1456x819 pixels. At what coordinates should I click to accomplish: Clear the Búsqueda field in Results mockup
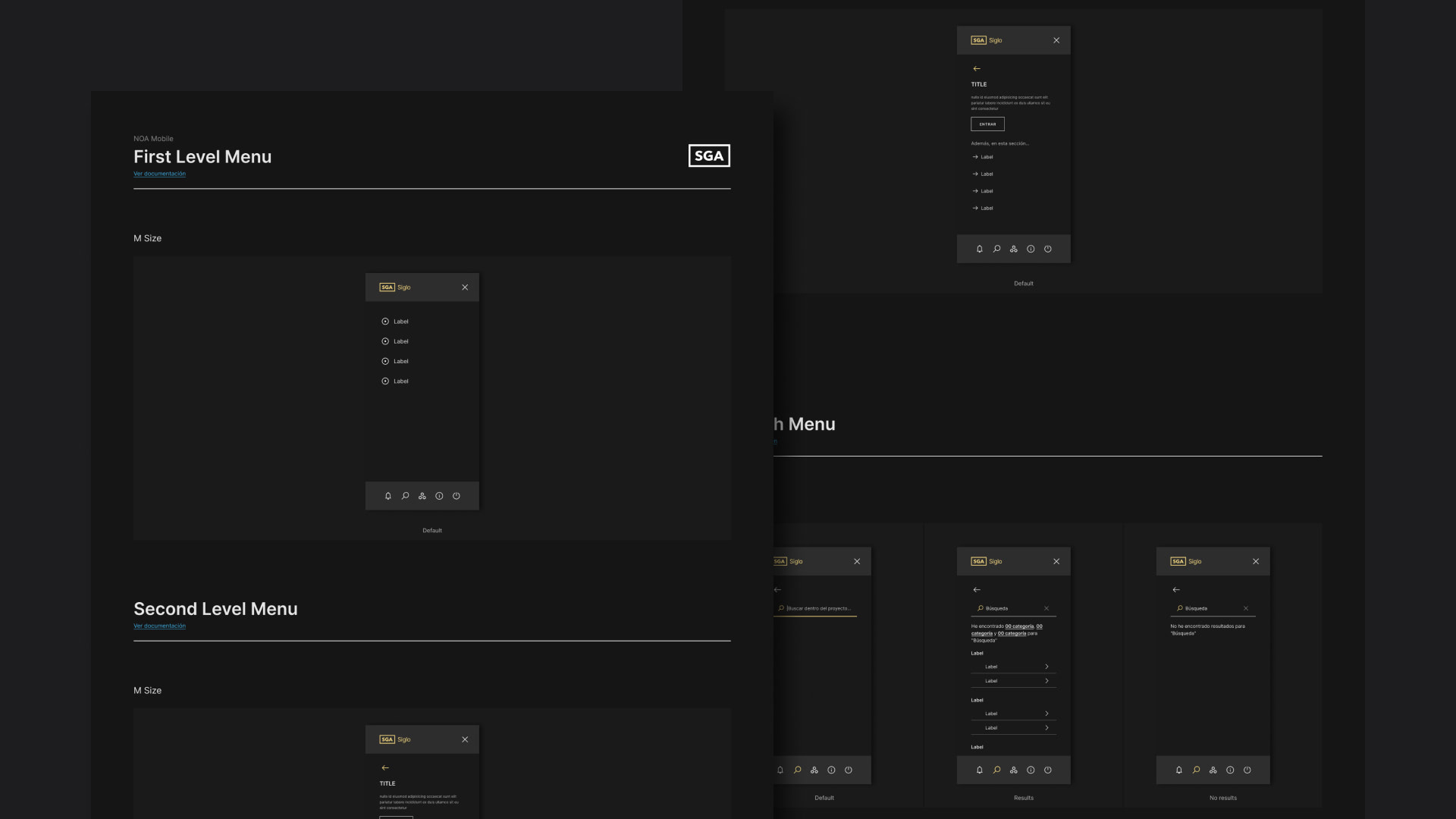1046,608
